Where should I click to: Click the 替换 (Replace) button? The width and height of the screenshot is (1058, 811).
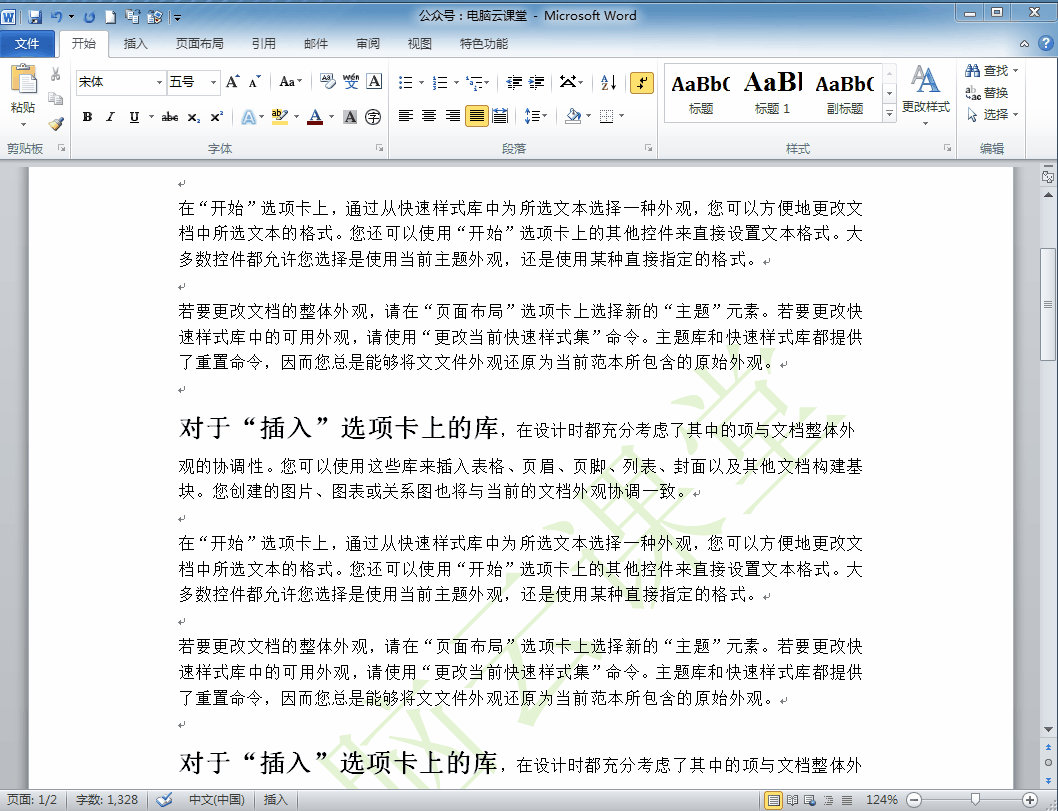[x=987, y=92]
